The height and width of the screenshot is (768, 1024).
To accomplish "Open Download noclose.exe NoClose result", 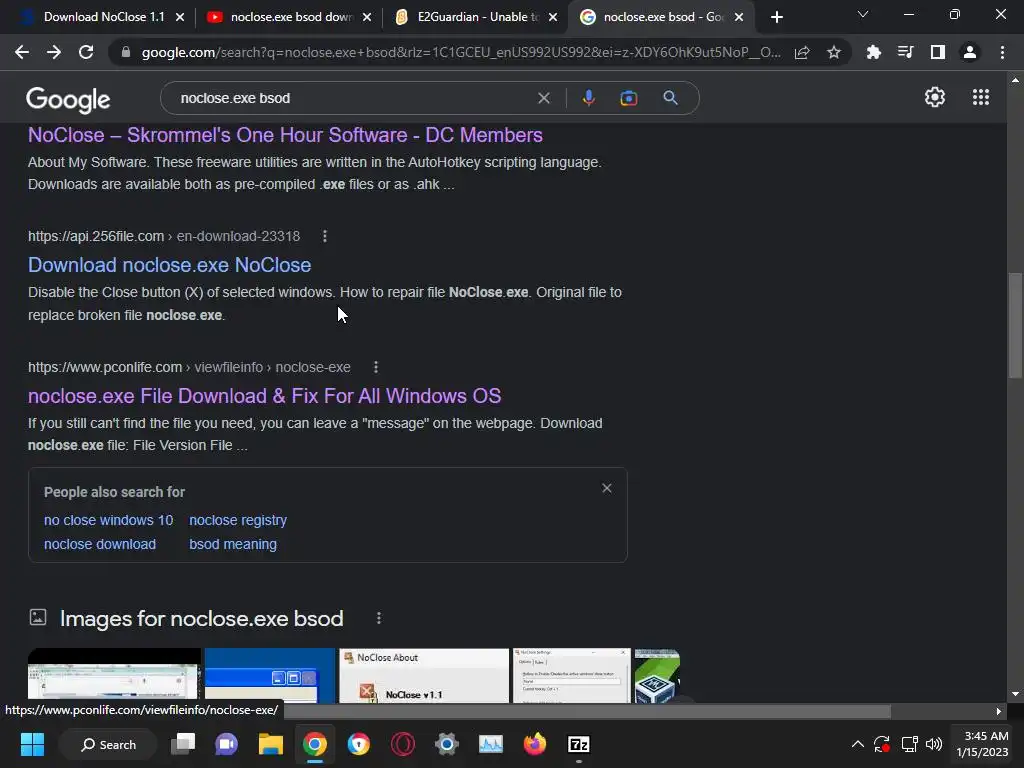I will pos(170,265).
